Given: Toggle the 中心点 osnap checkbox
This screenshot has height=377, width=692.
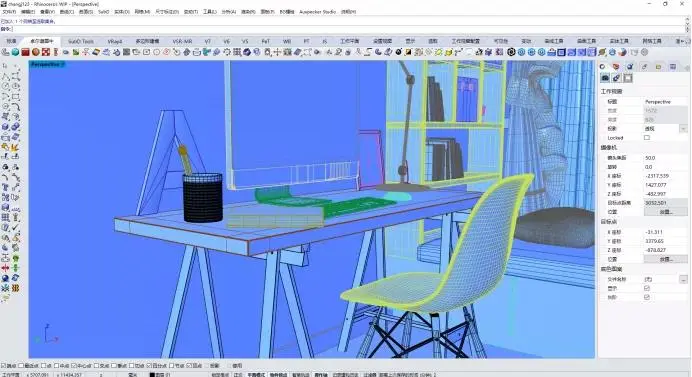Looking at the screenshot, I should click(74, 366).
